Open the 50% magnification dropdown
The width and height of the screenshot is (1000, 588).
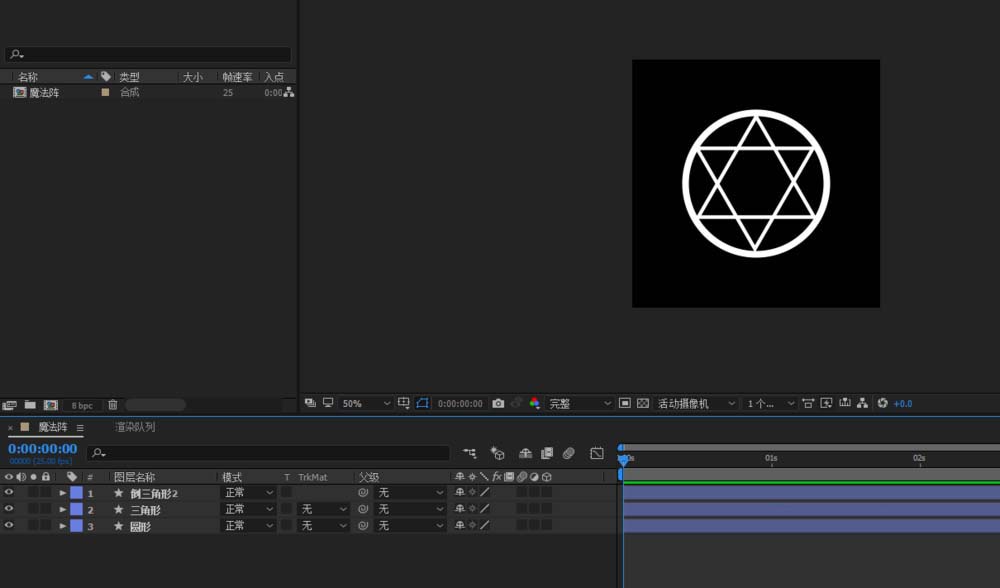click(365, 404)
